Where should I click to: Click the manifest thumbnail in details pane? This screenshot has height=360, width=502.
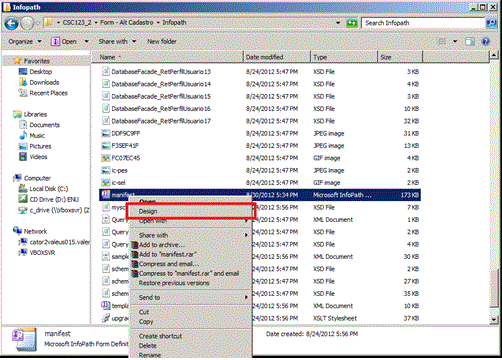pyautogui.click(x=24, y=339)
